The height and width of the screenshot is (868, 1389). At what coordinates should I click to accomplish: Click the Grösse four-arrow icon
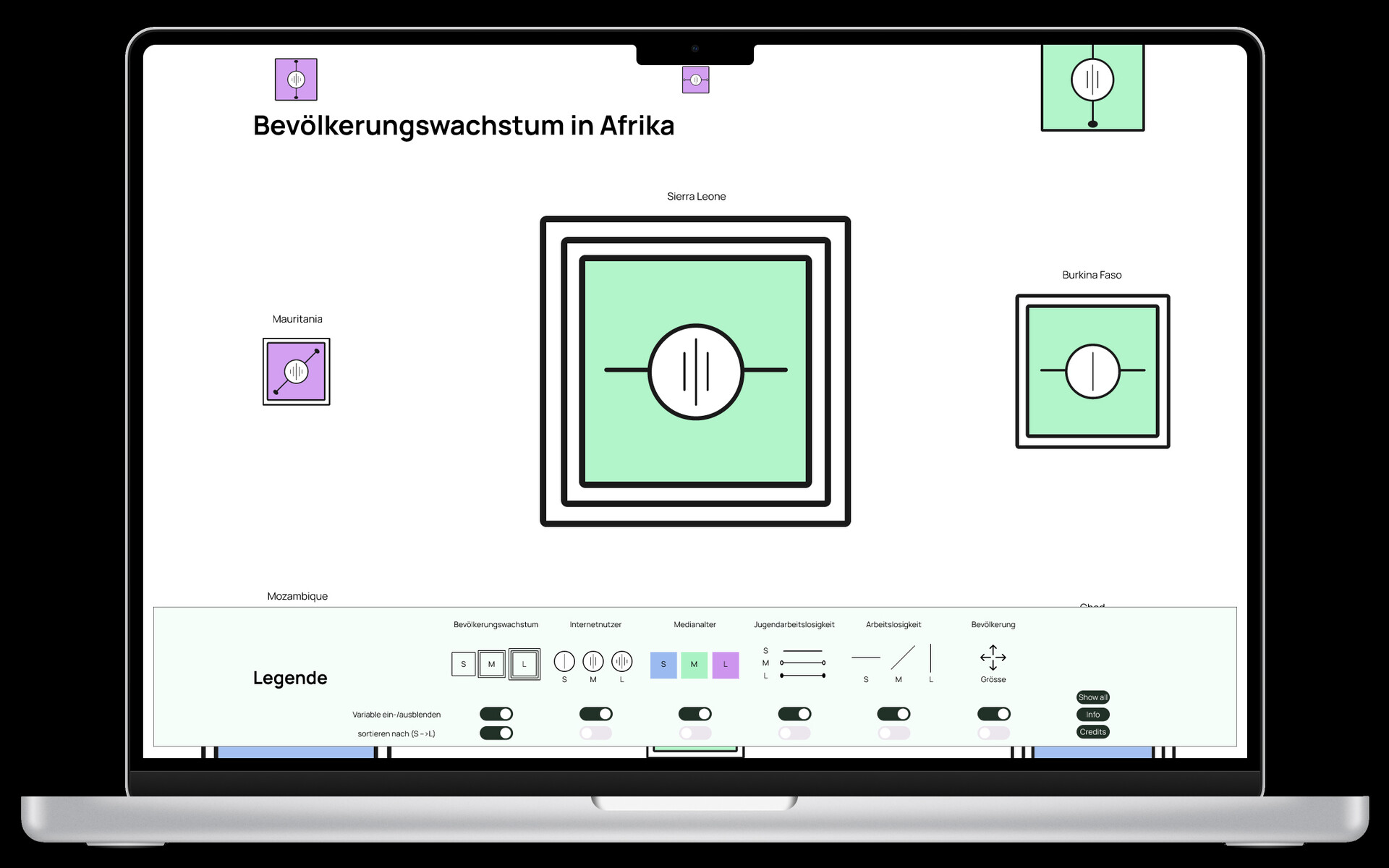[x=993, y=658]
